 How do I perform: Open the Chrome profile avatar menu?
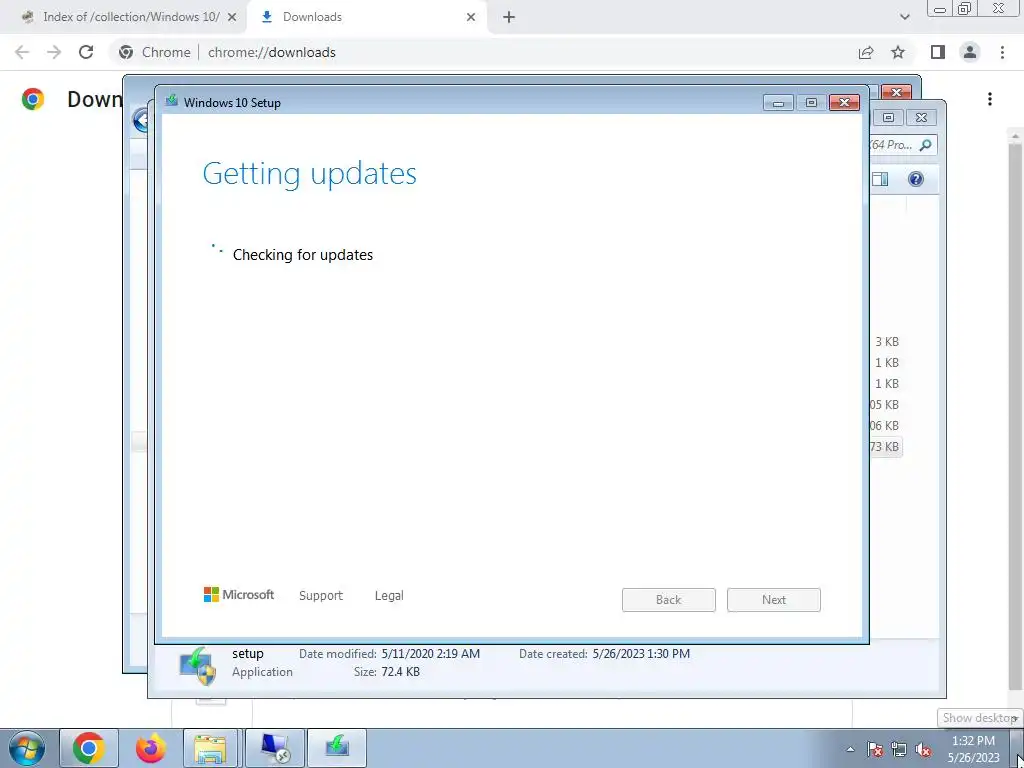point(970,52)
